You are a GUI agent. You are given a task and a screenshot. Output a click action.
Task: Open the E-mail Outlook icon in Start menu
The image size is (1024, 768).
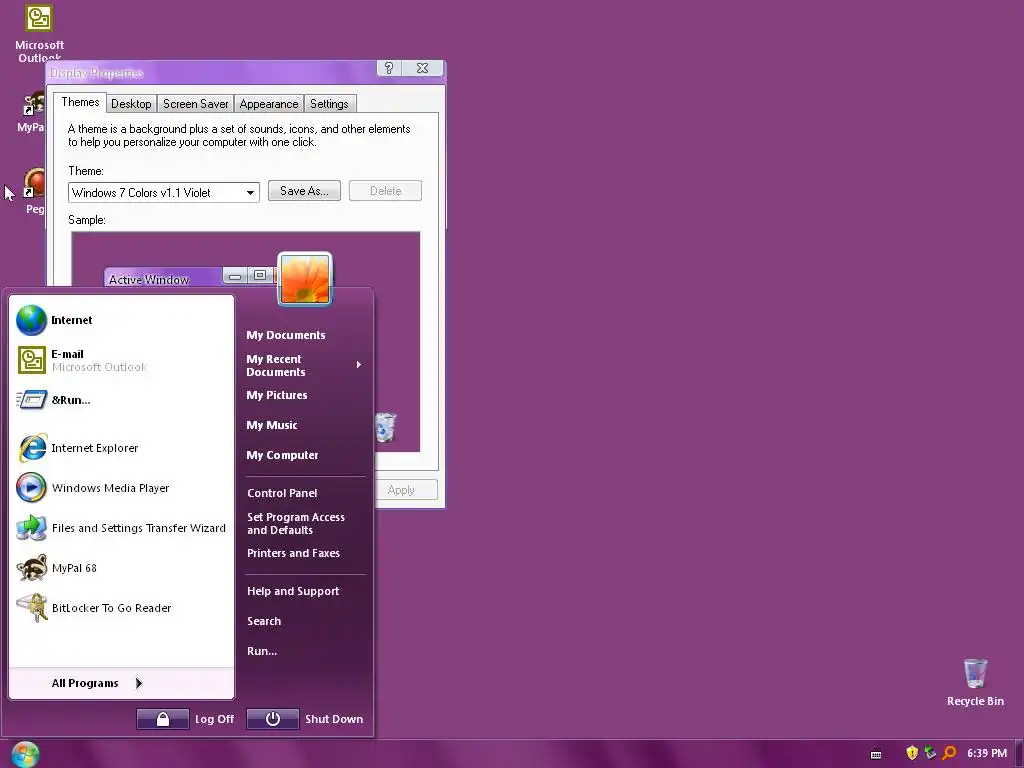tap(31, 360)
